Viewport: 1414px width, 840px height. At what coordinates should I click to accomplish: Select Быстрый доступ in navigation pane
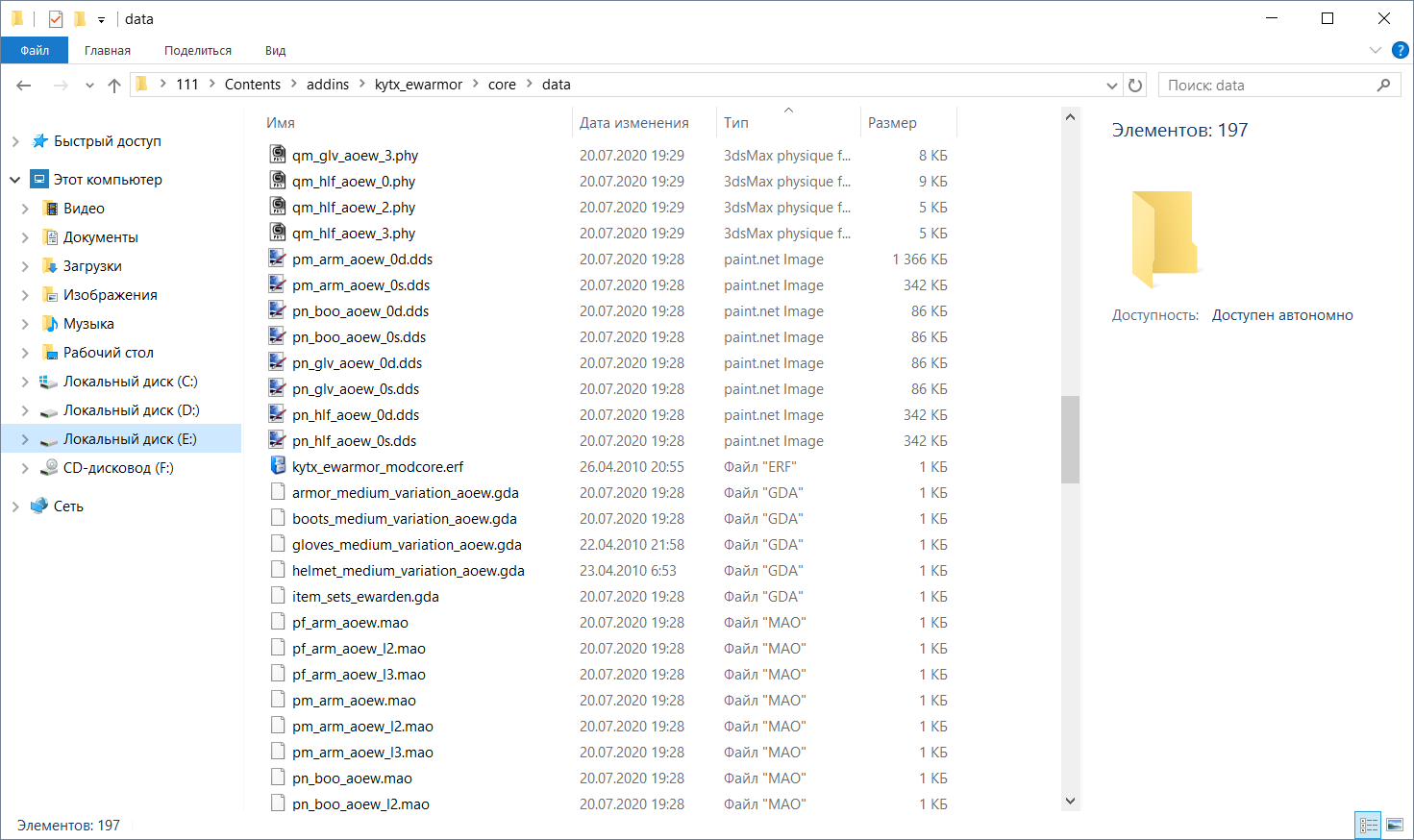click(107, 141)
